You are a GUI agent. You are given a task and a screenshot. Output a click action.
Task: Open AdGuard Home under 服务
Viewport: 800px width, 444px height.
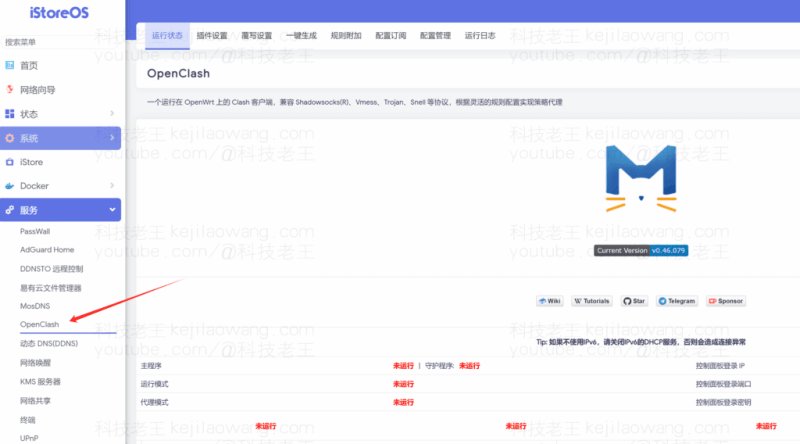pos(47,250)
